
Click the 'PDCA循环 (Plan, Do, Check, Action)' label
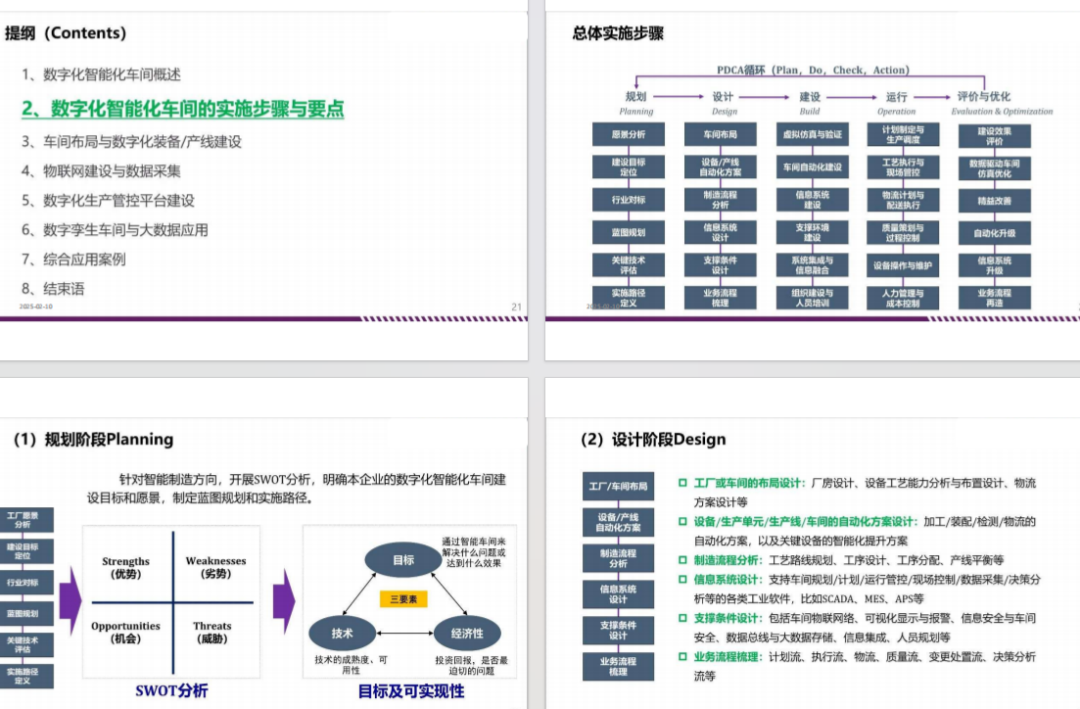pyautogui.click(x=813, y=70)
